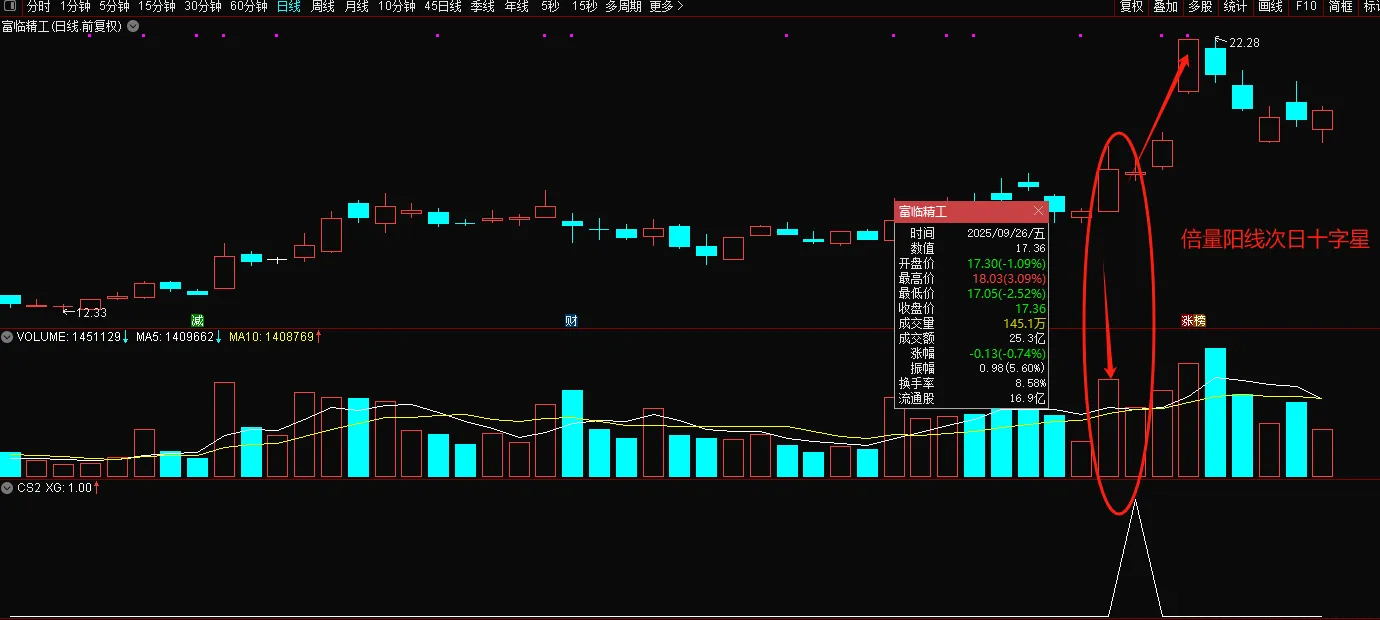Expand 更多 period options

click(666, 6)
